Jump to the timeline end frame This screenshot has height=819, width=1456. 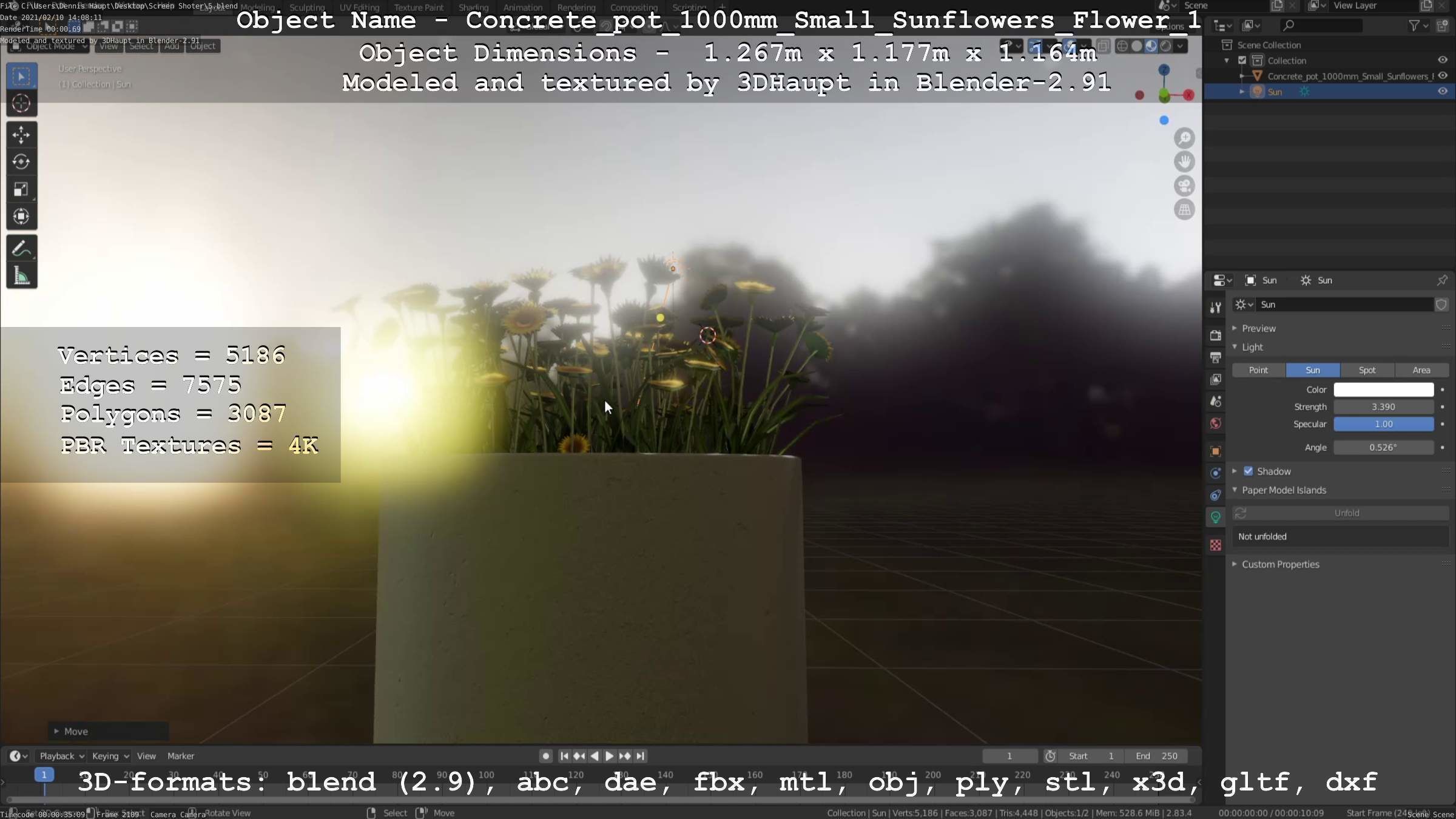pyautogui.click(x=640, y=756)
